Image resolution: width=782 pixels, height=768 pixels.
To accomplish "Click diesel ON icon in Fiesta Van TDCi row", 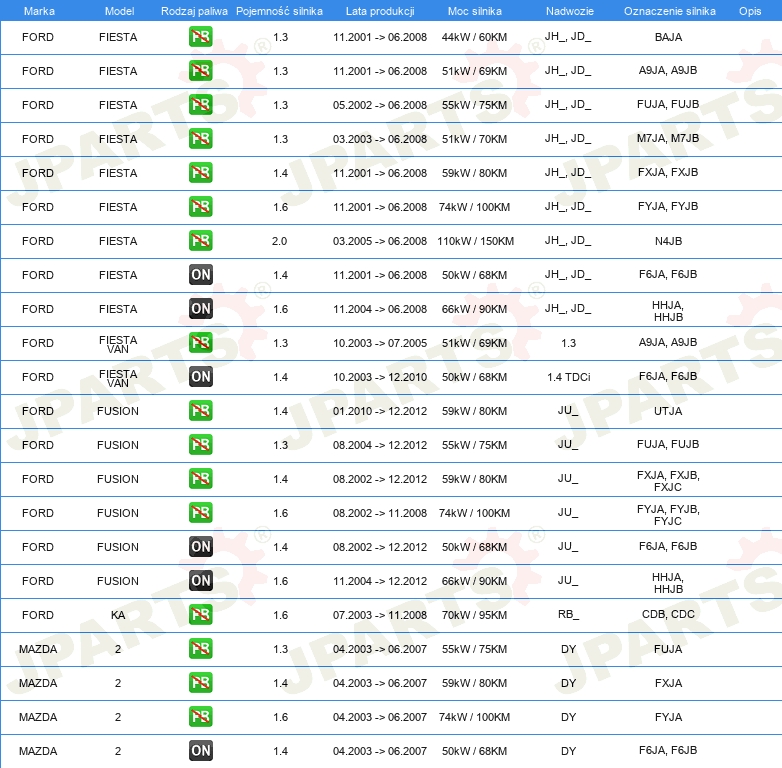I will click(200, 377).
